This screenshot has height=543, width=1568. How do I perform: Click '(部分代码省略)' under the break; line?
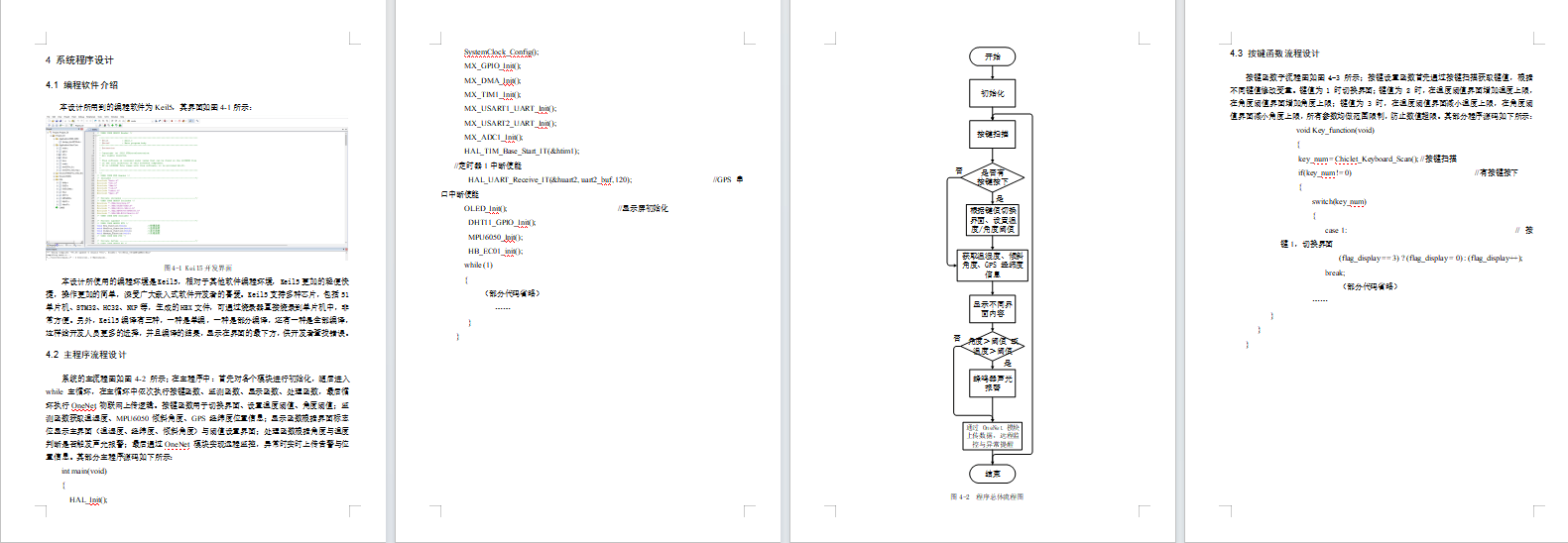1370,287
